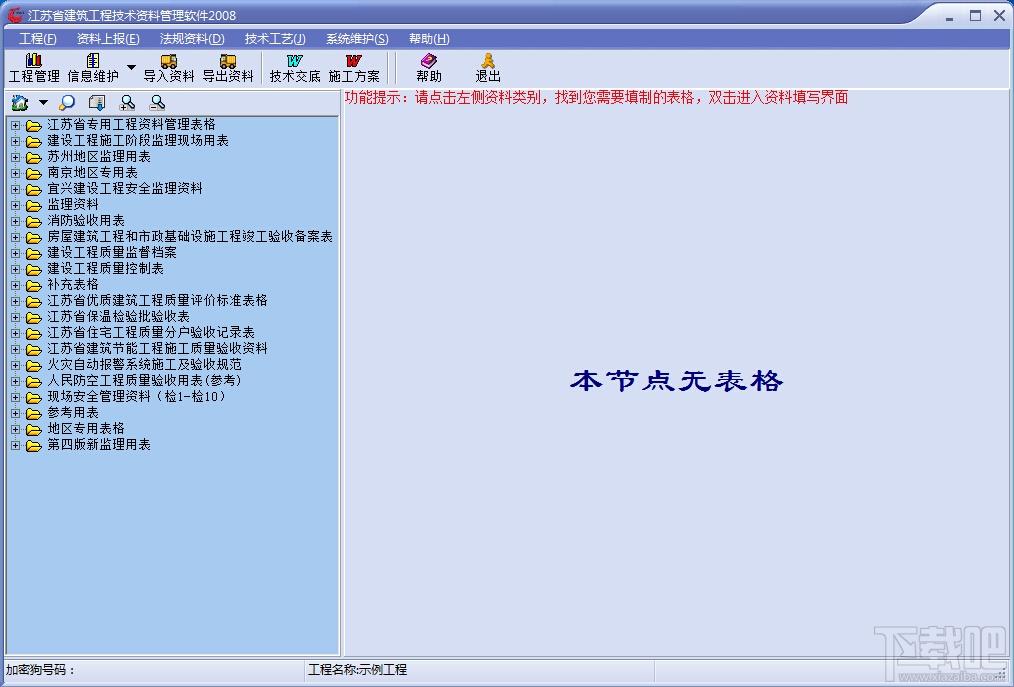The image size is (1014, 687).
Task: Select 火灾自动报警系统施工及验收规范 row
Action: (x=144, y=365)
